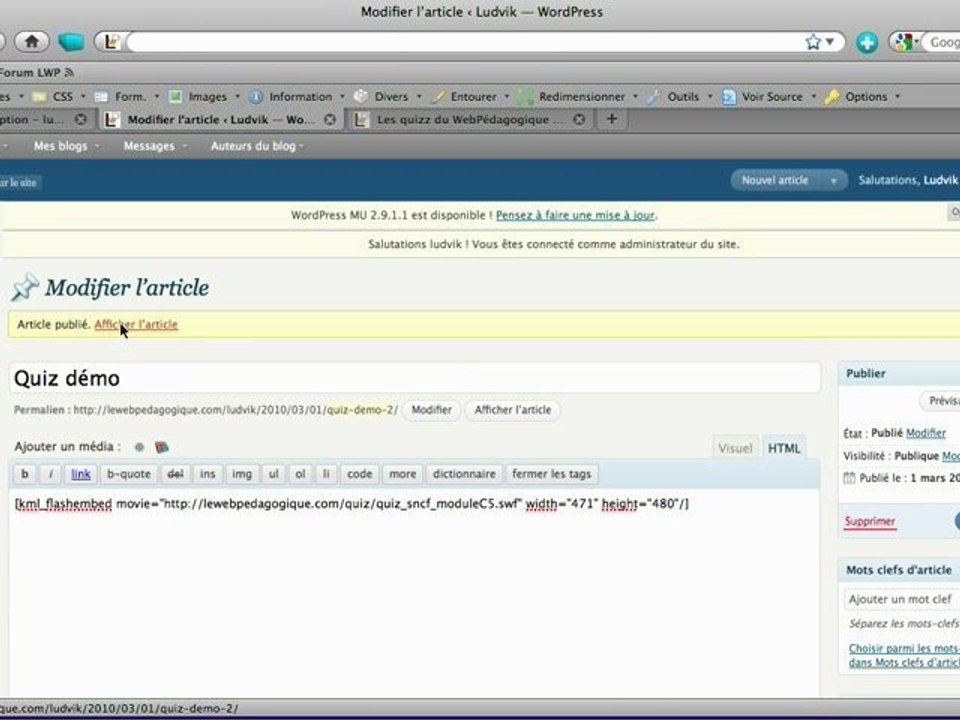Click the HTML editor text area
Viewport: 960px width, 720px height.
pos(414,591)
